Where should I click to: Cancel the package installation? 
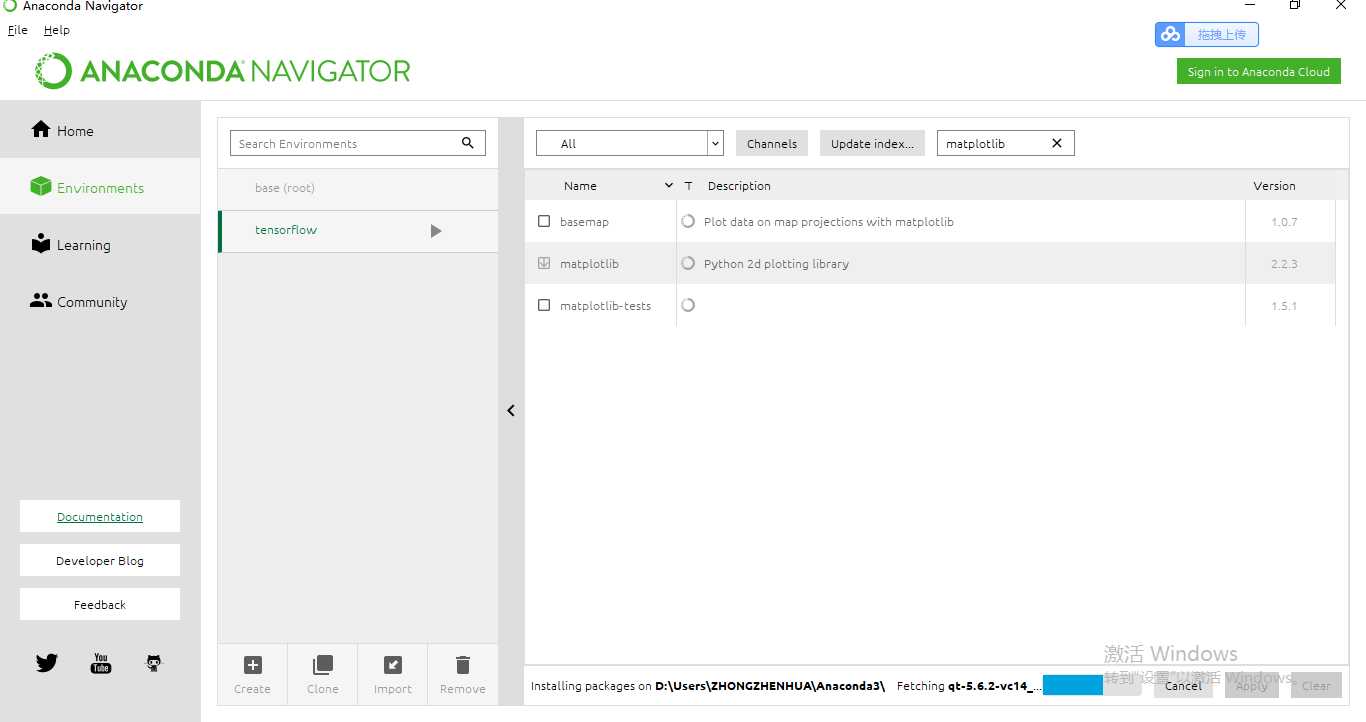(x=1183, y=685)
